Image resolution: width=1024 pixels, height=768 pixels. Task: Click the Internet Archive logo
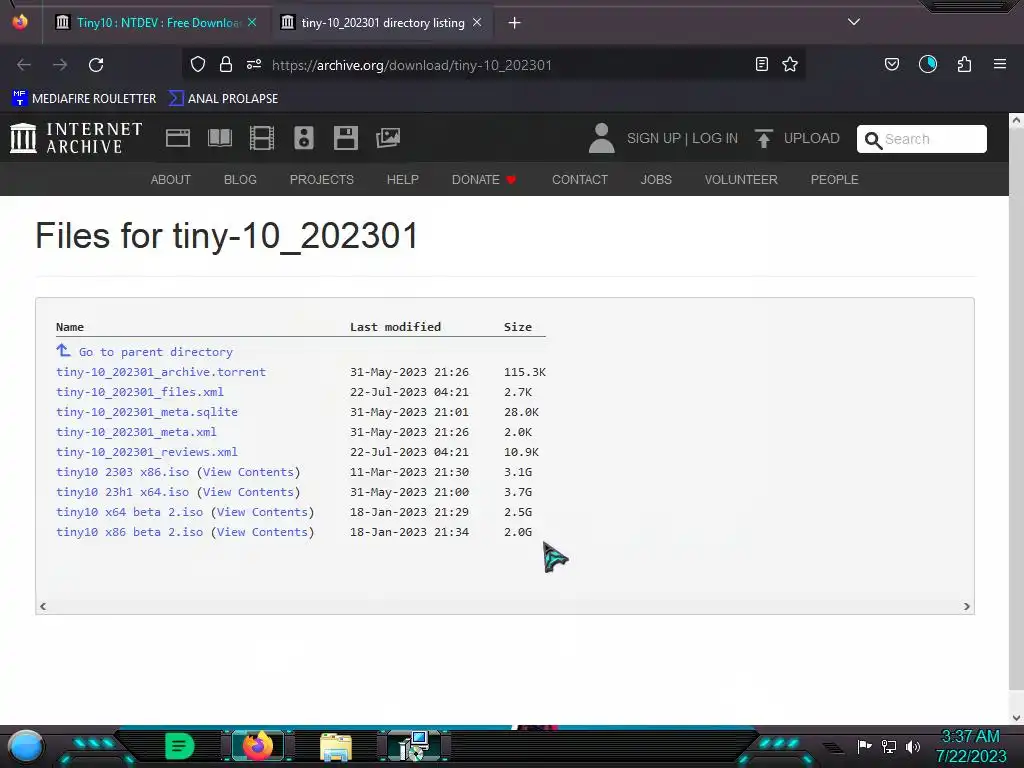point(76,138)
